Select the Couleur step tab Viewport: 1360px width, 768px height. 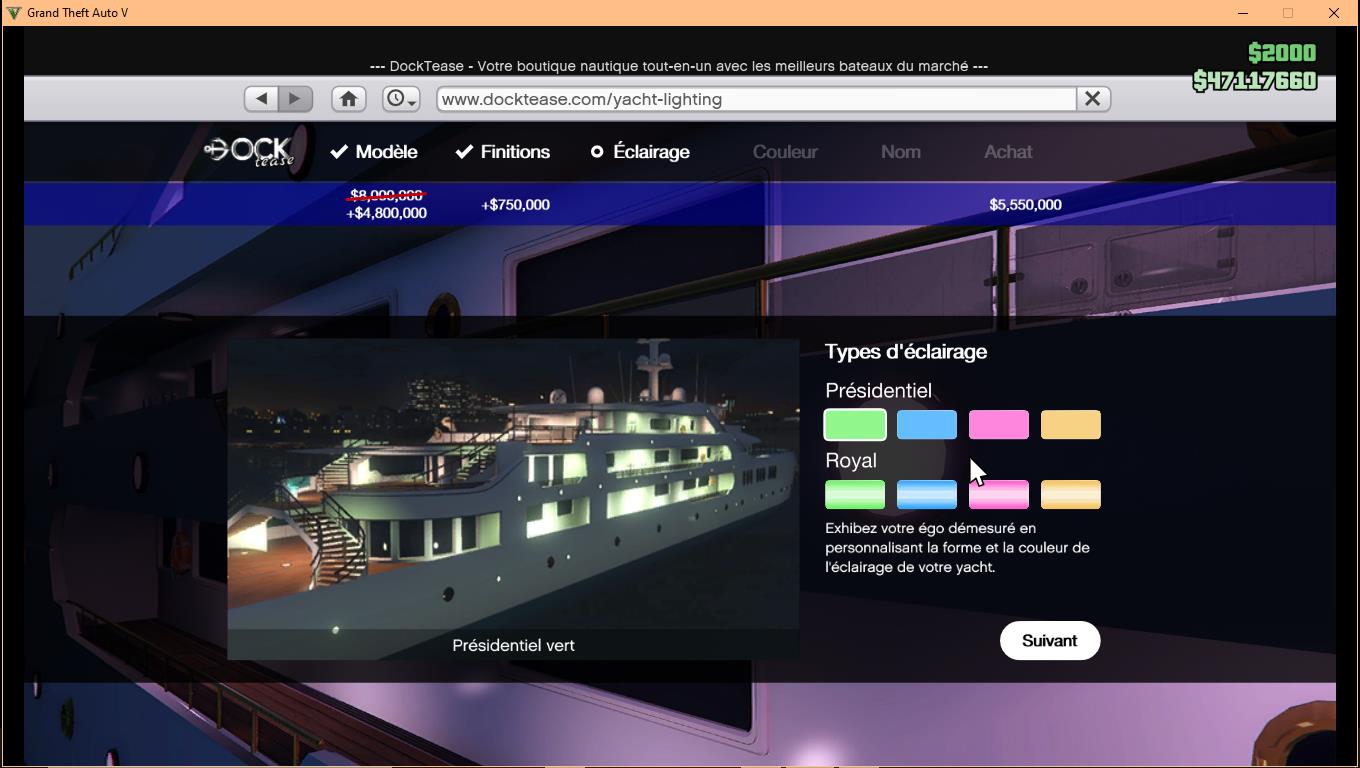pyautogui.click(x=785, y=152)
